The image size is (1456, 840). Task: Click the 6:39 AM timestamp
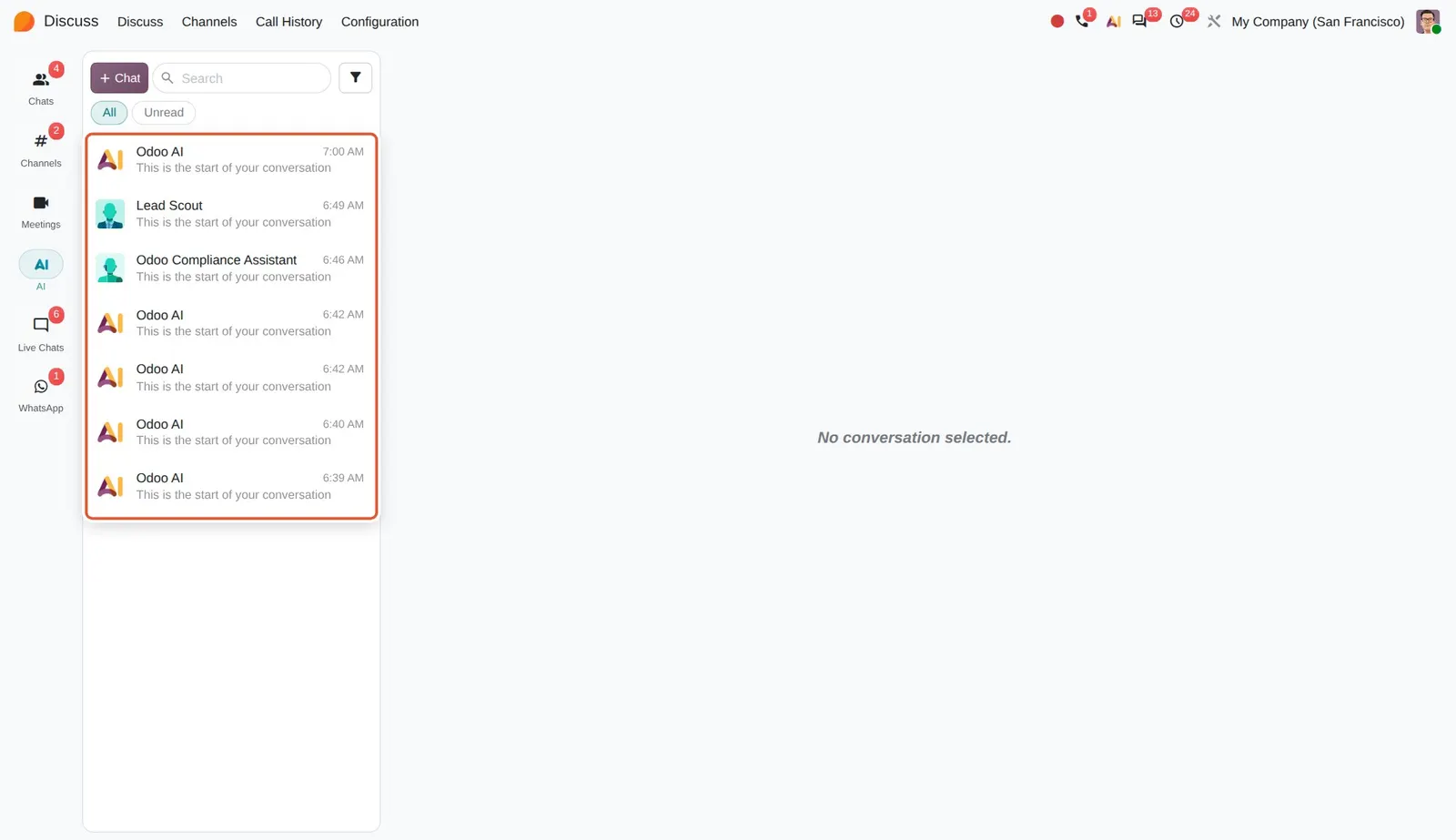[x=343, y=478]
